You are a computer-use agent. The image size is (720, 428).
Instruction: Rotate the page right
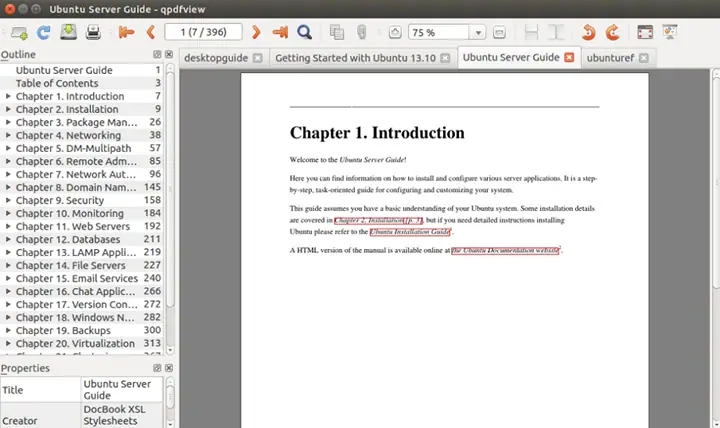(613, 32)
